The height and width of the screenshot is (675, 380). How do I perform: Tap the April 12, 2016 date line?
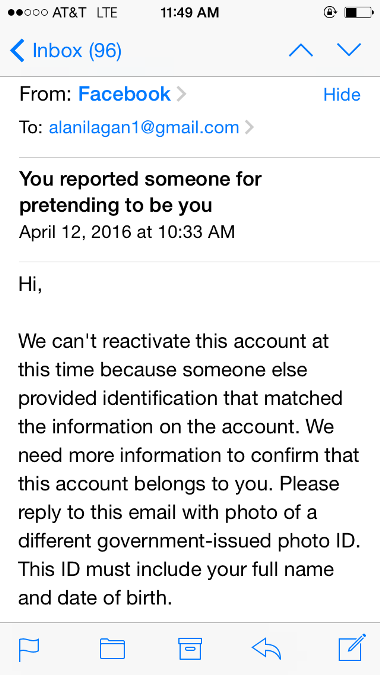[x=127, y=232]
